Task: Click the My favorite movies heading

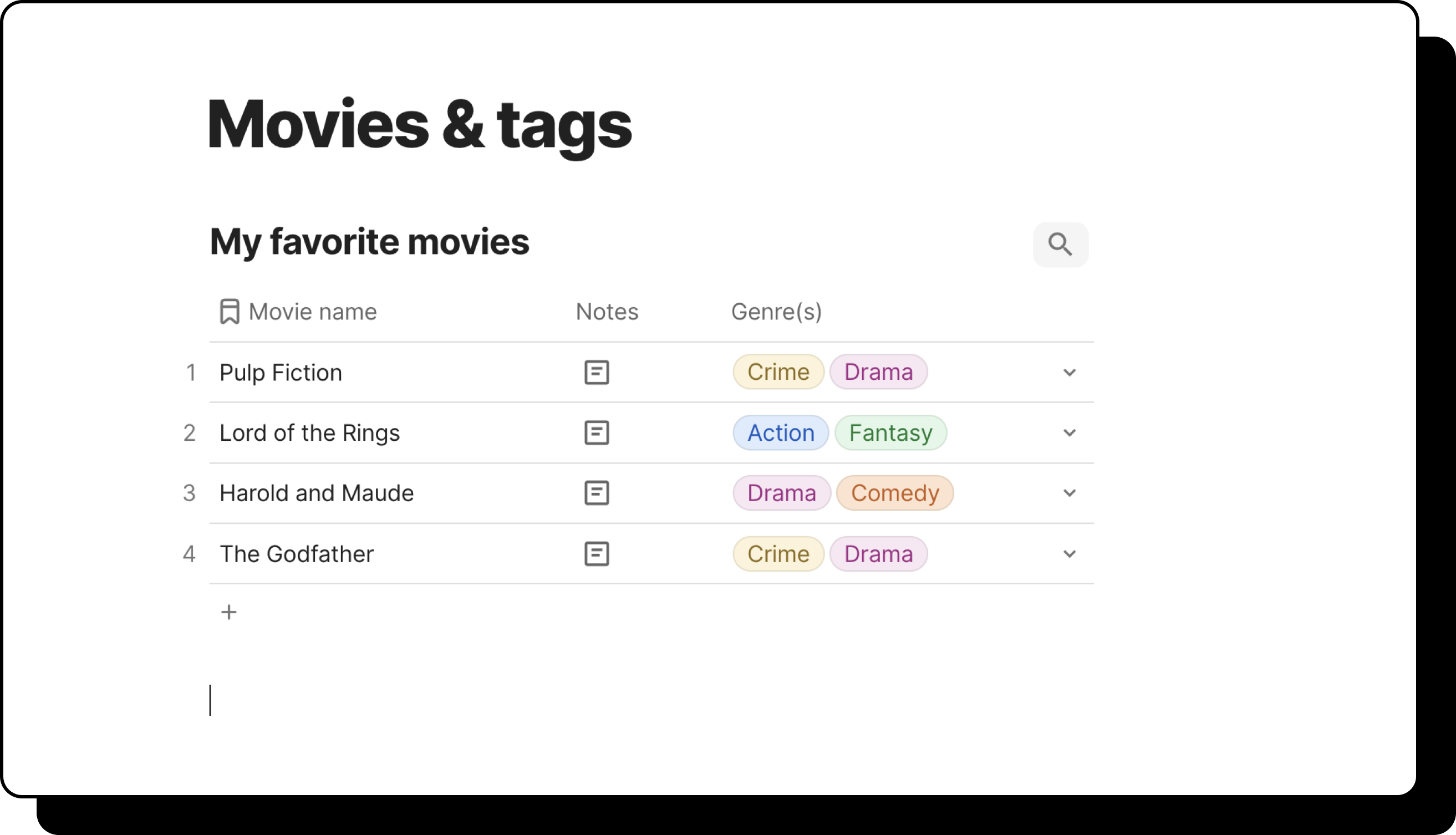Action: click(369, 241)
